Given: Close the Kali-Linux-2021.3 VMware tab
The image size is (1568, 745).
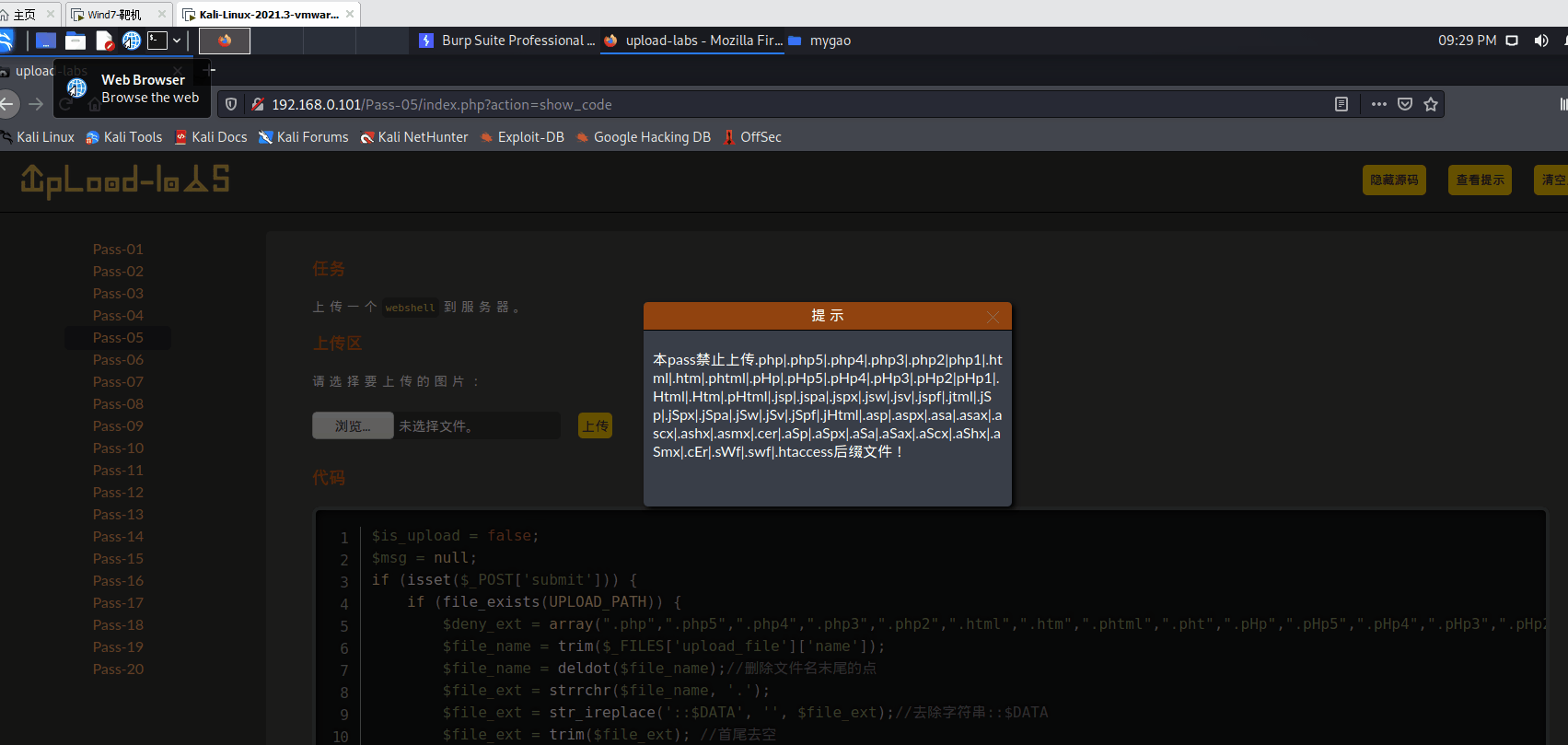Looking at the screenshot, I should point(350,14).
